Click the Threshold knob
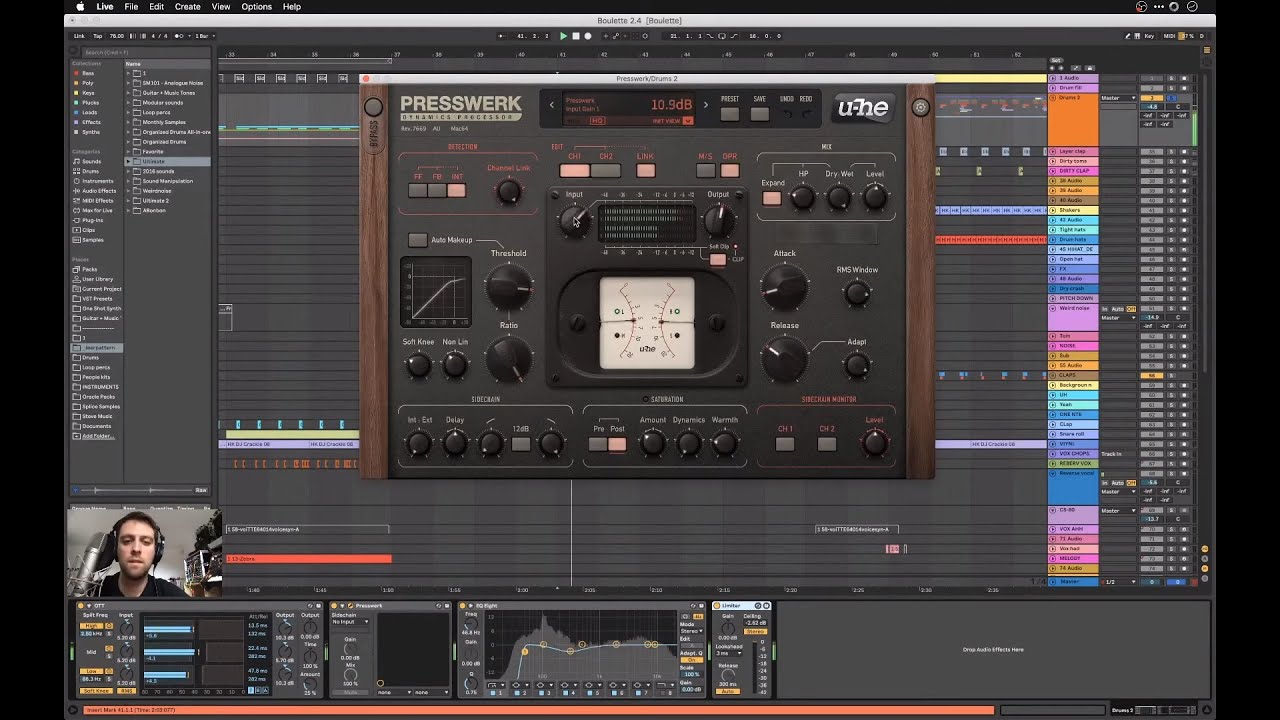 pyautogui.click(x=508, y=287)
